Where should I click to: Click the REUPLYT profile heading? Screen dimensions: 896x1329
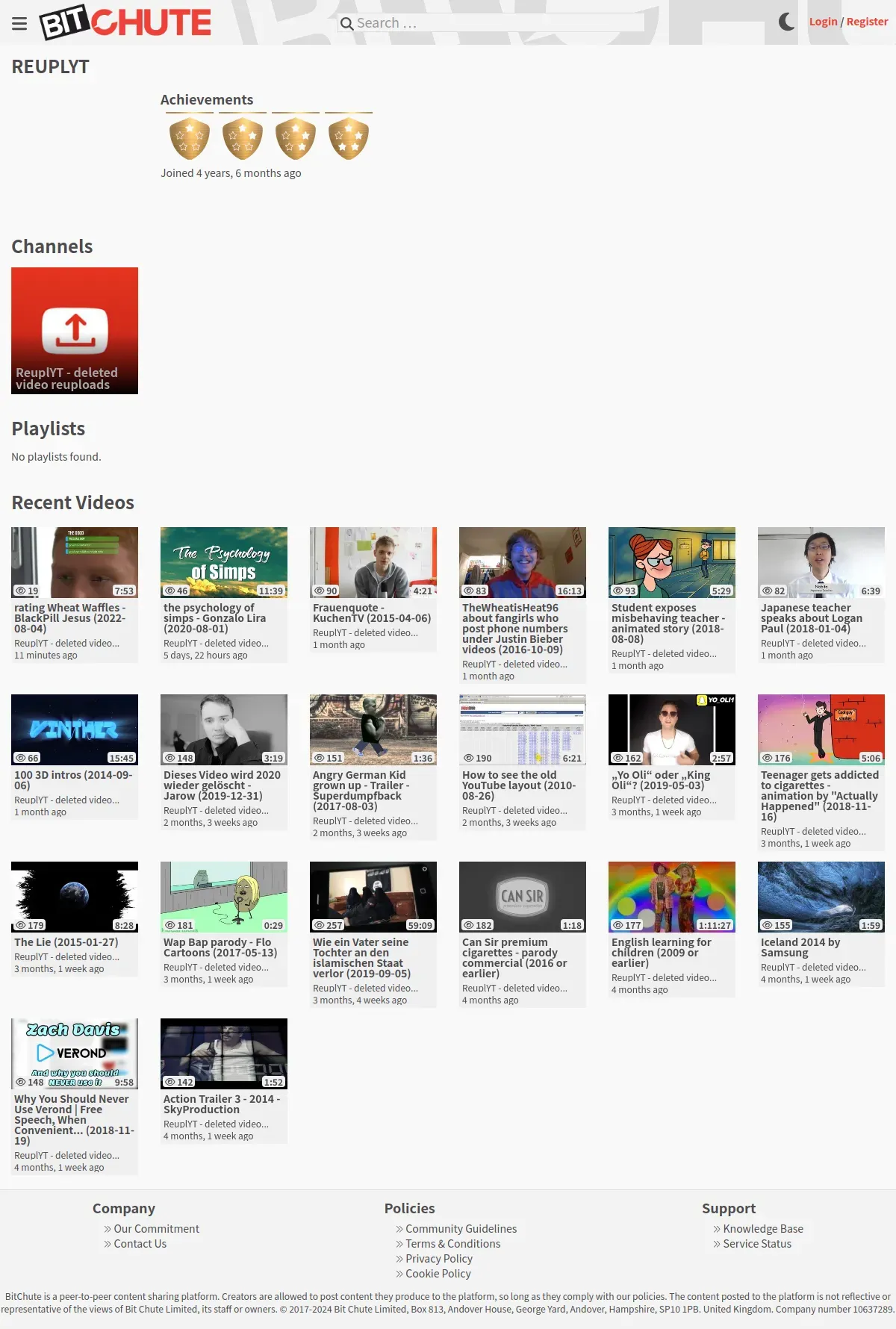click(50, 66)
